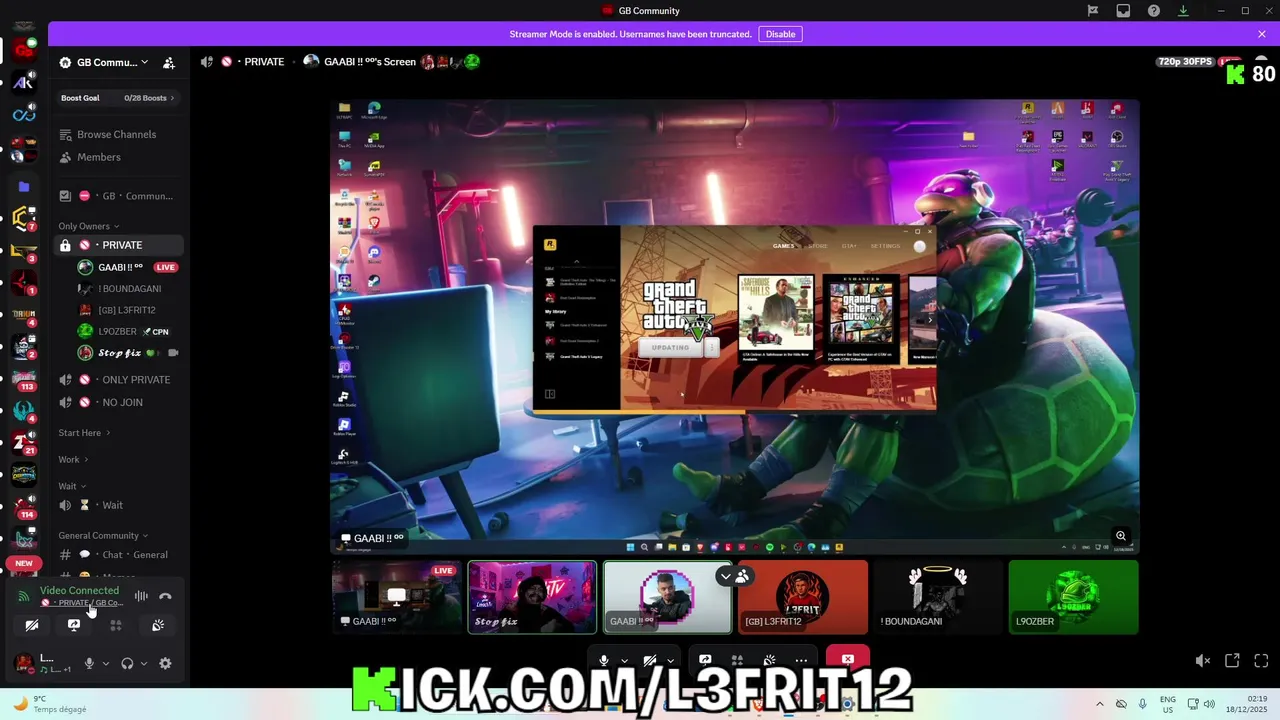This screenshot has height=720, width=1280.
Task: Enter fullscreen with the corner brackets icon
Action: pos(1261,661)
